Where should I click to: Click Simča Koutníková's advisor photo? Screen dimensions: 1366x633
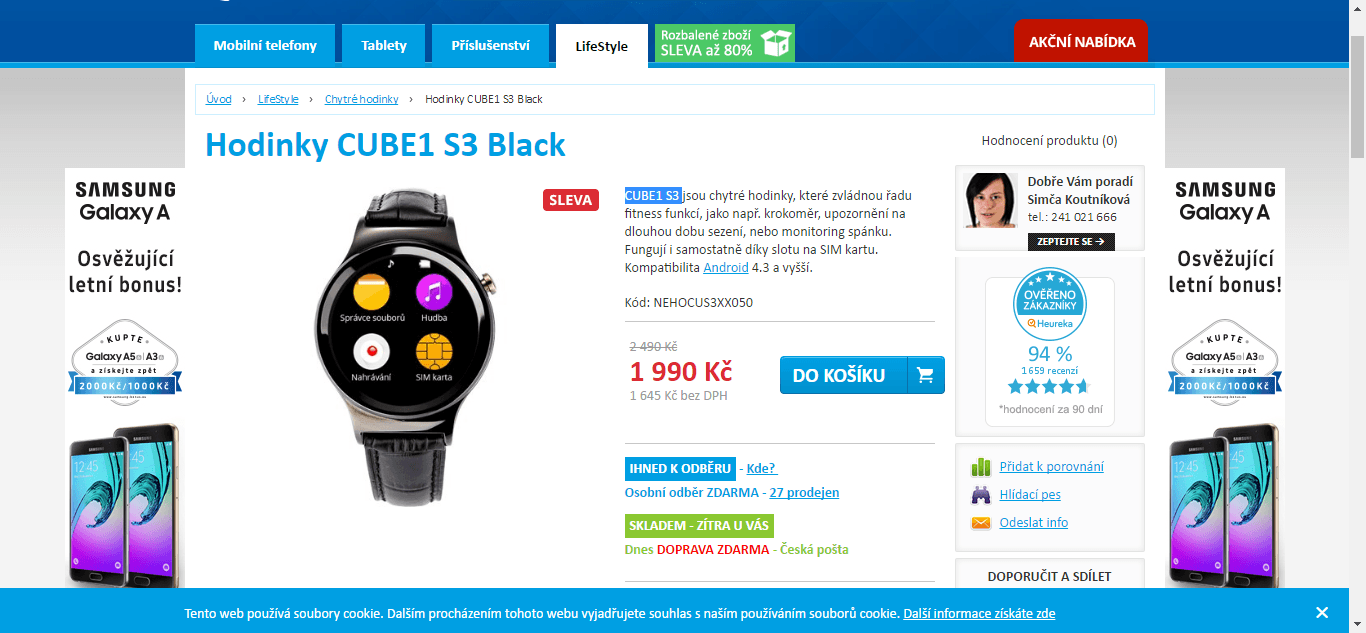[991, 200]
